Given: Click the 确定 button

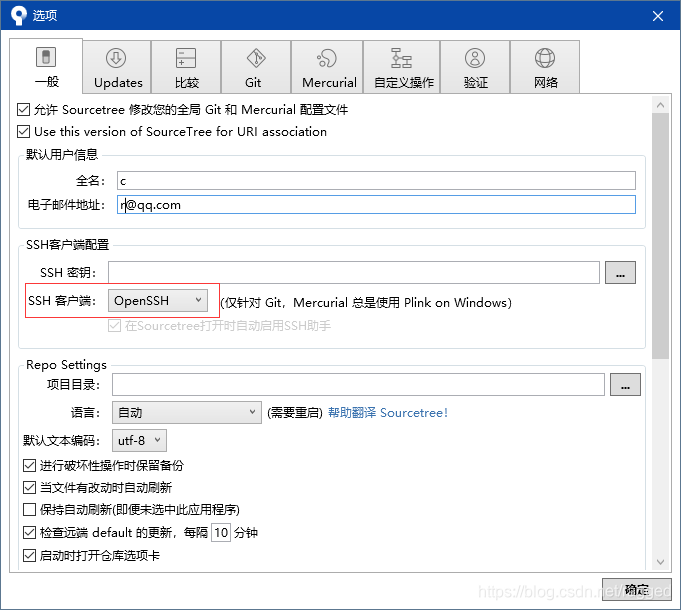Looking at the screenshot, I should pyautogui.click(x=636, y=589).
